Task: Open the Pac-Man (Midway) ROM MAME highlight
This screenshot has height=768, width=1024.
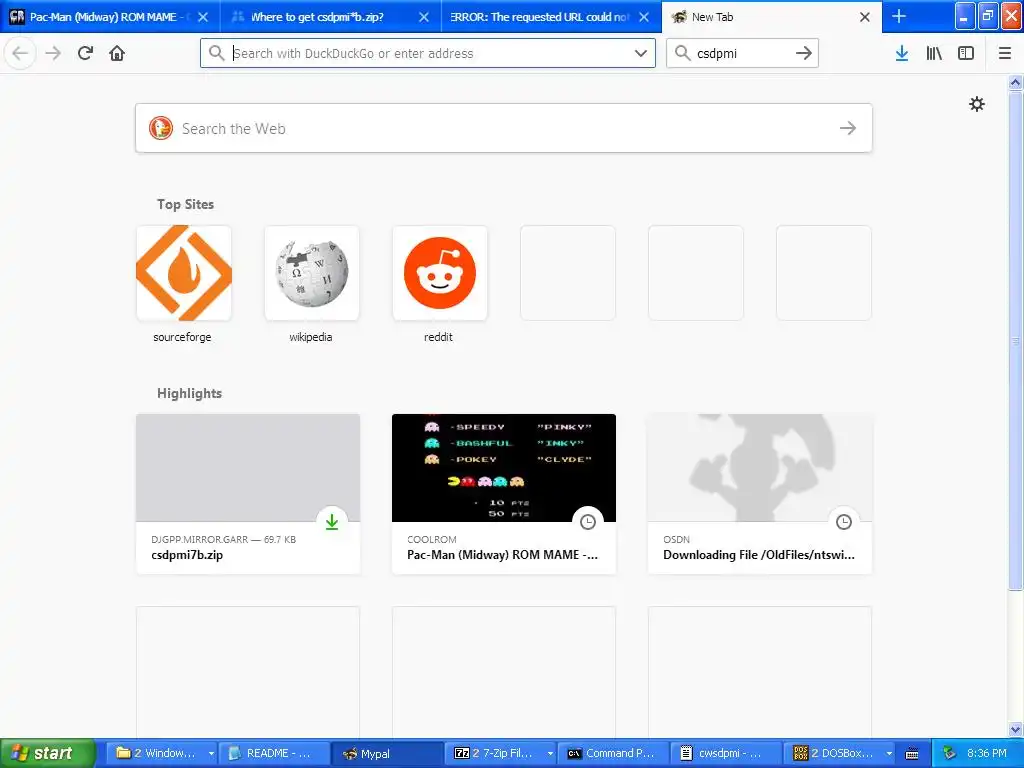Action: coord(504,494)
